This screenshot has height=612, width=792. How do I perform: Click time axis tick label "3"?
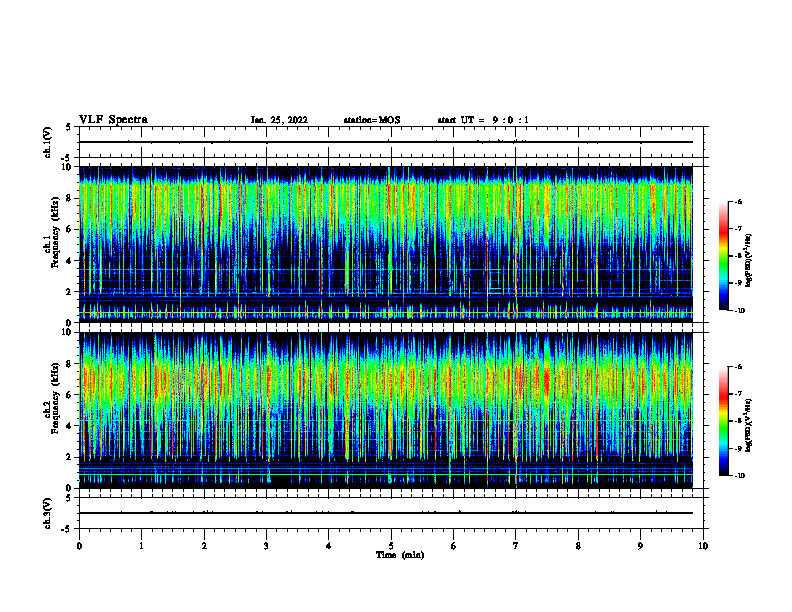[x=266, y=546]
